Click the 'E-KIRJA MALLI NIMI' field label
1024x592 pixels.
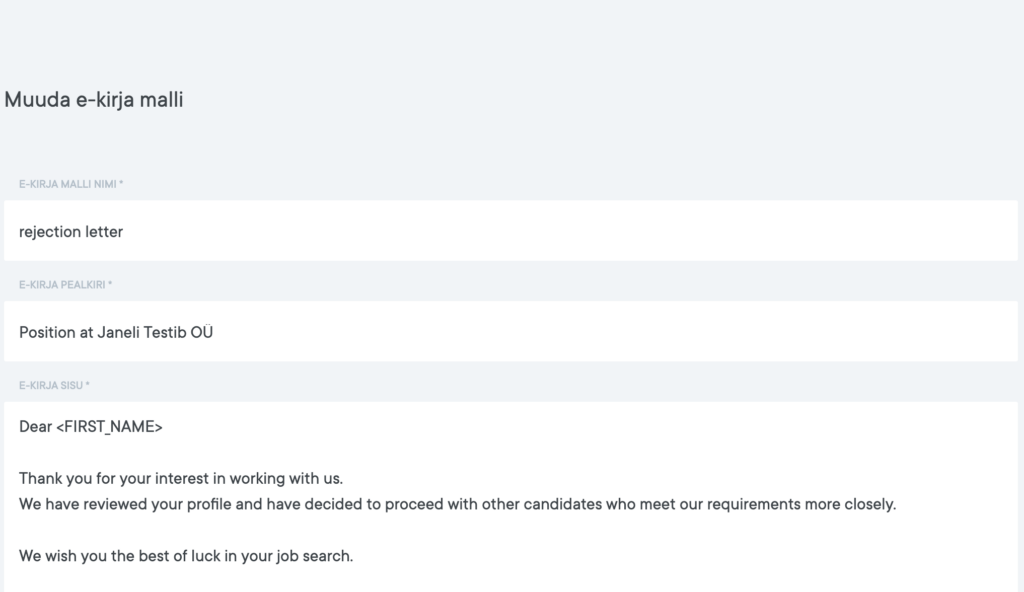pos(70,184)
